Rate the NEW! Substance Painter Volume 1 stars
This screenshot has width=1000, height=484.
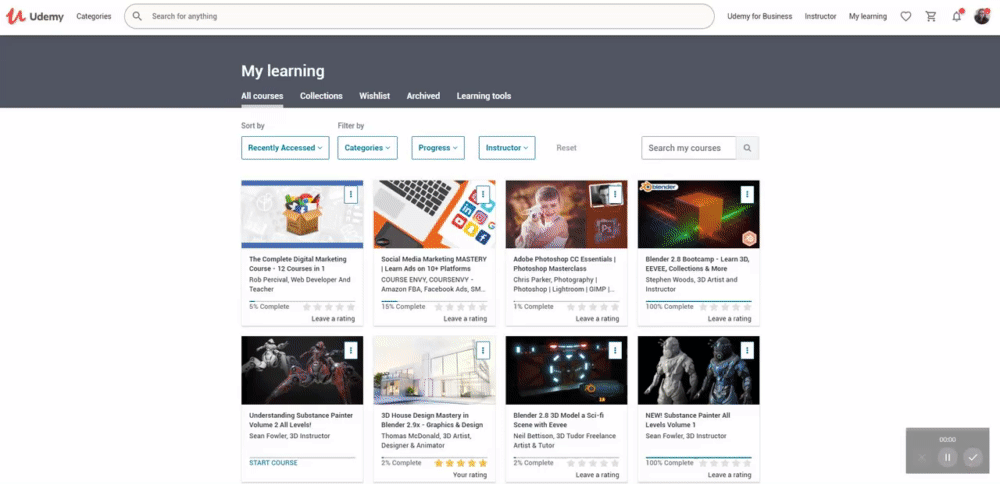click(x=725, y=463)
